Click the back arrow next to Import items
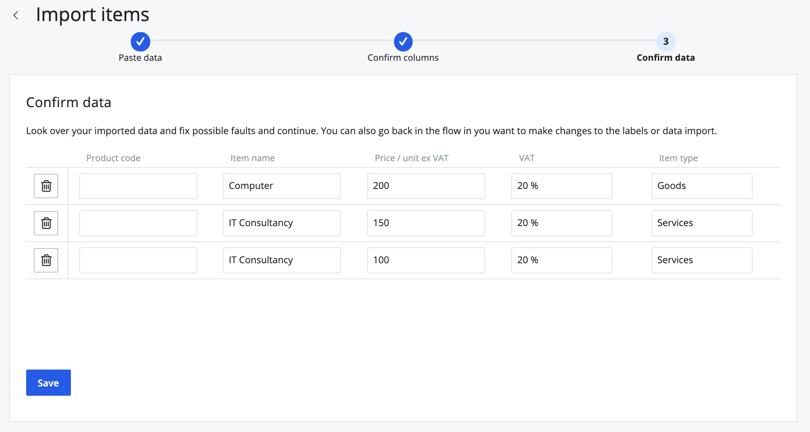 click(x=16, y=15)
